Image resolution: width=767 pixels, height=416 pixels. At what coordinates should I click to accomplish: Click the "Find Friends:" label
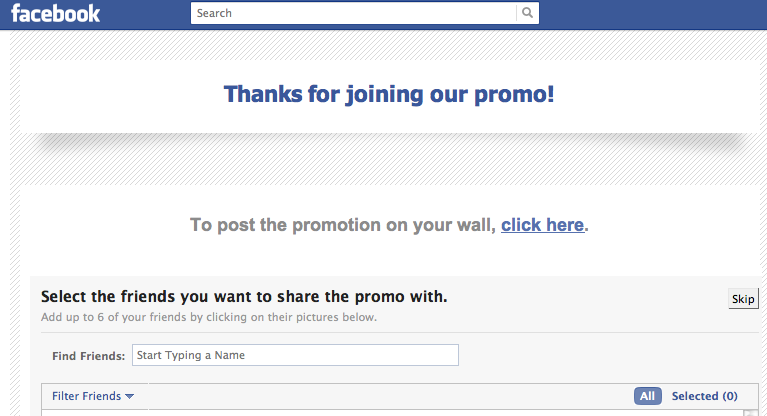tap(88, 356)
